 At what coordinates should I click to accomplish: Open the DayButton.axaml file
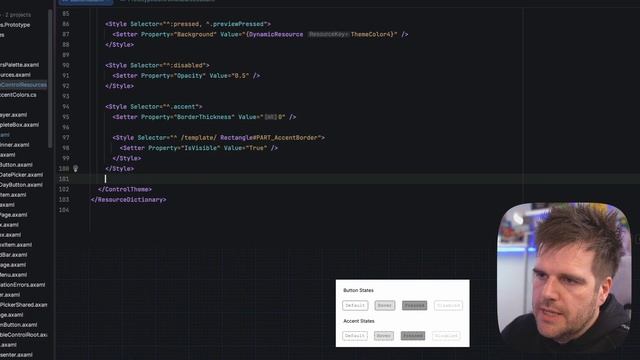21,185
